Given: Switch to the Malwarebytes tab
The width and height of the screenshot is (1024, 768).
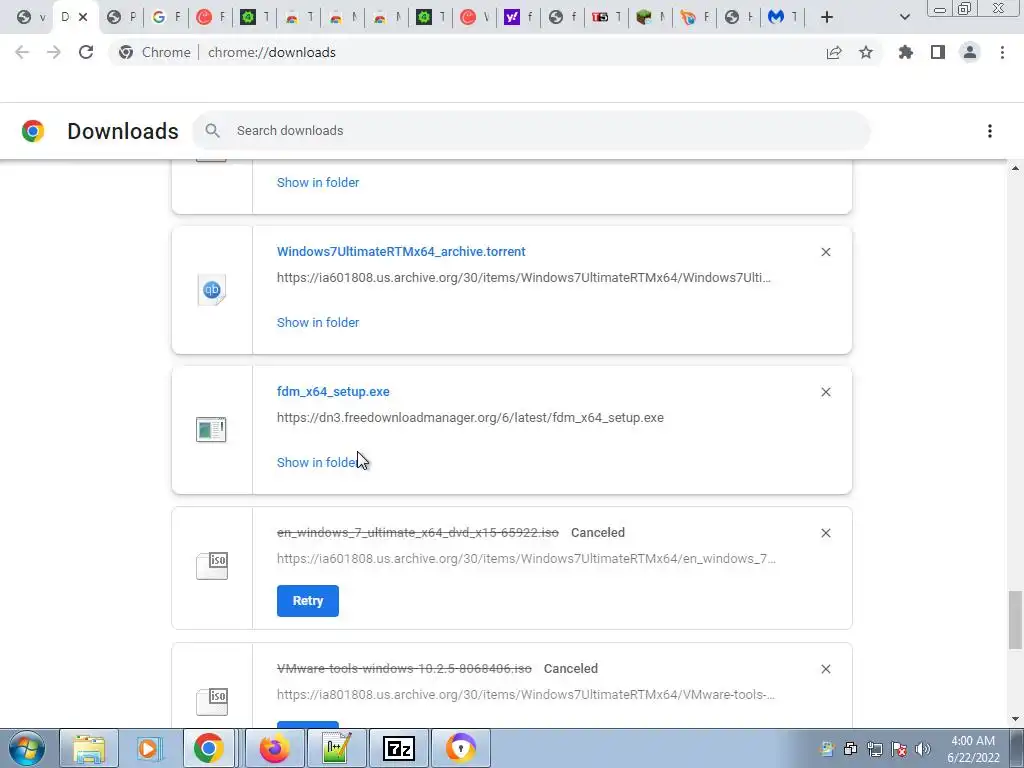Looking at the screenshot, I should 782,17.
